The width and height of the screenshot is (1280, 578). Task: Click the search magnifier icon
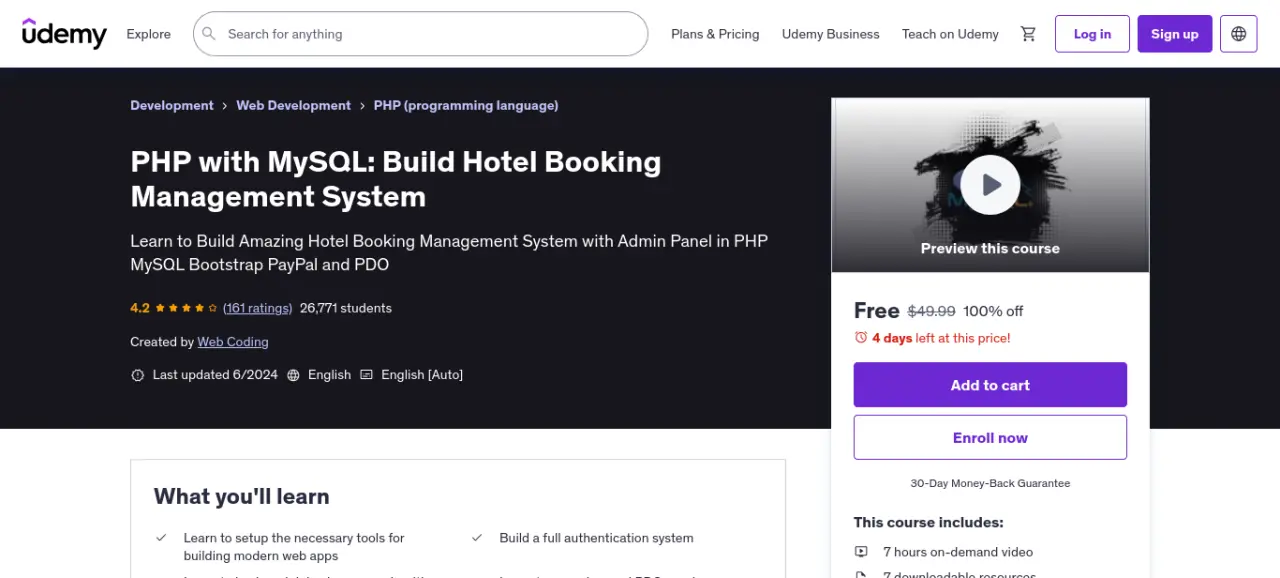tap(209, 34)
